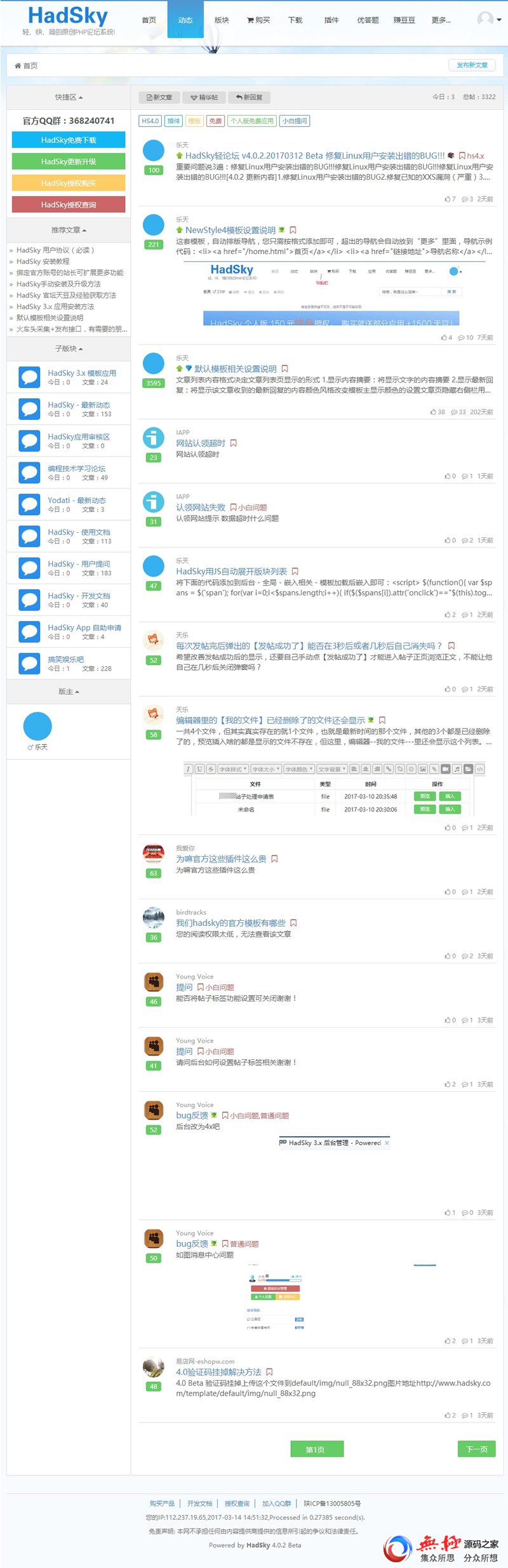Go to 下一页 of posts
Viewport: 508px width, 1568px height.
point(477,1449)
